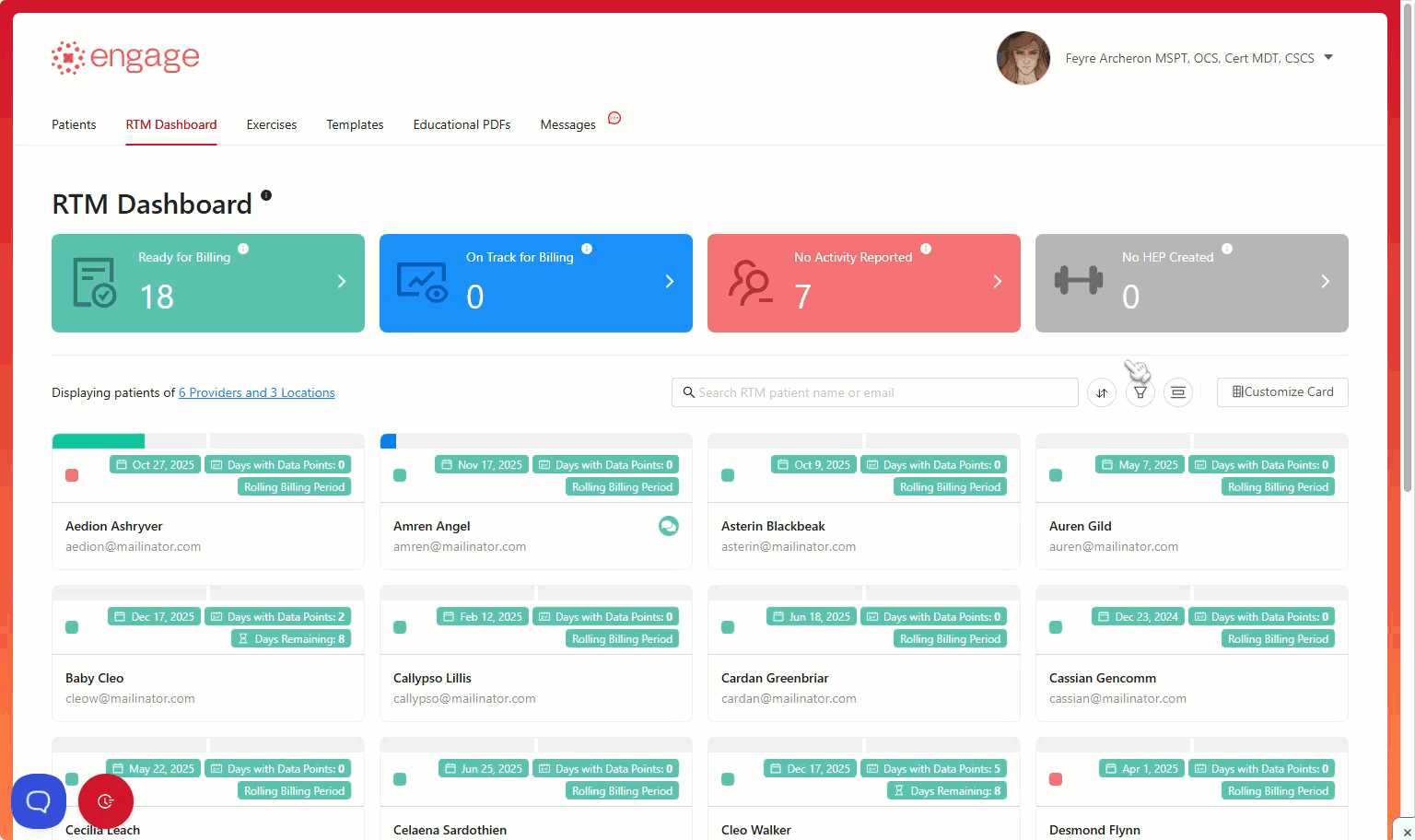Click the On Track for Billing info icon
This screenshot has height=840, width=1415.
(587, 249)
